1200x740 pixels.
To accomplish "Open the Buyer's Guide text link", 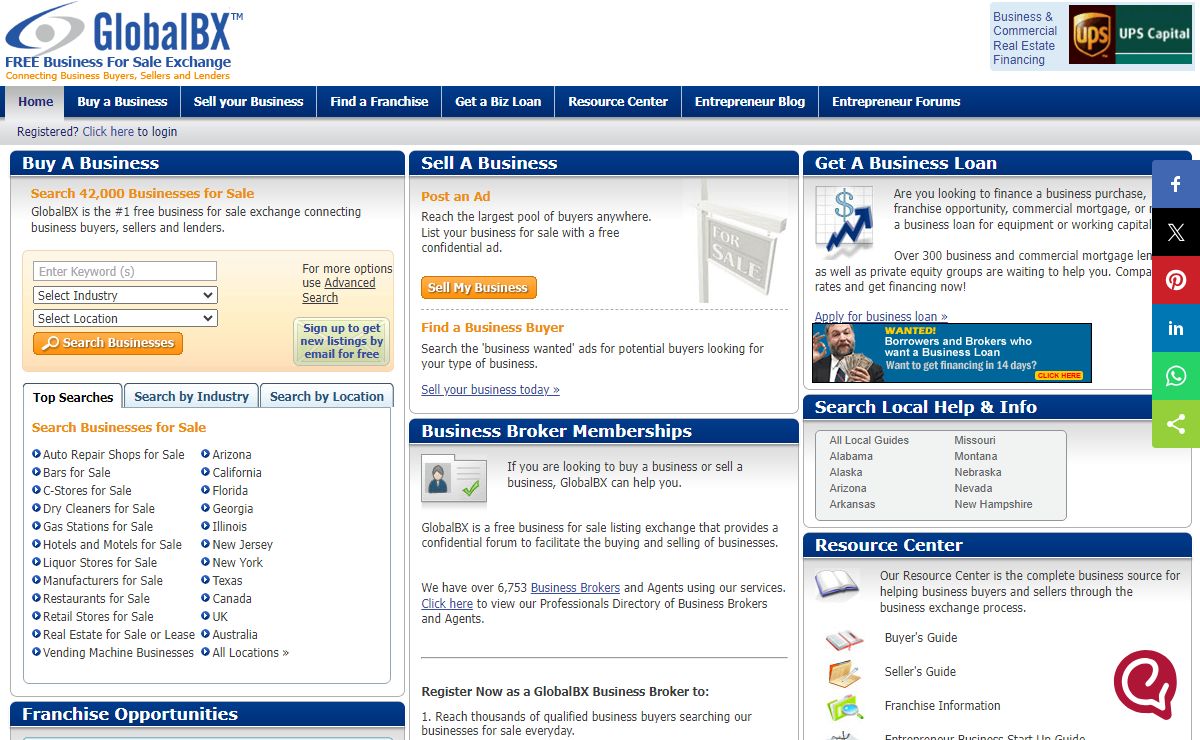I will tap(921, 638).
